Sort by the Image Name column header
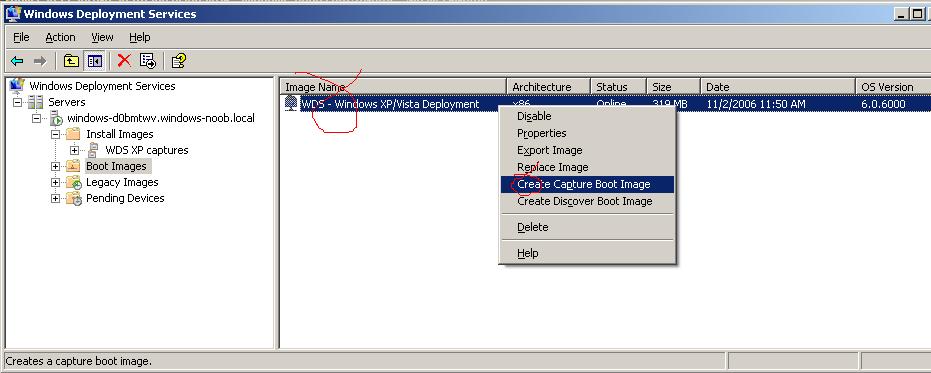The image size is (931, 373). point(392,87)
